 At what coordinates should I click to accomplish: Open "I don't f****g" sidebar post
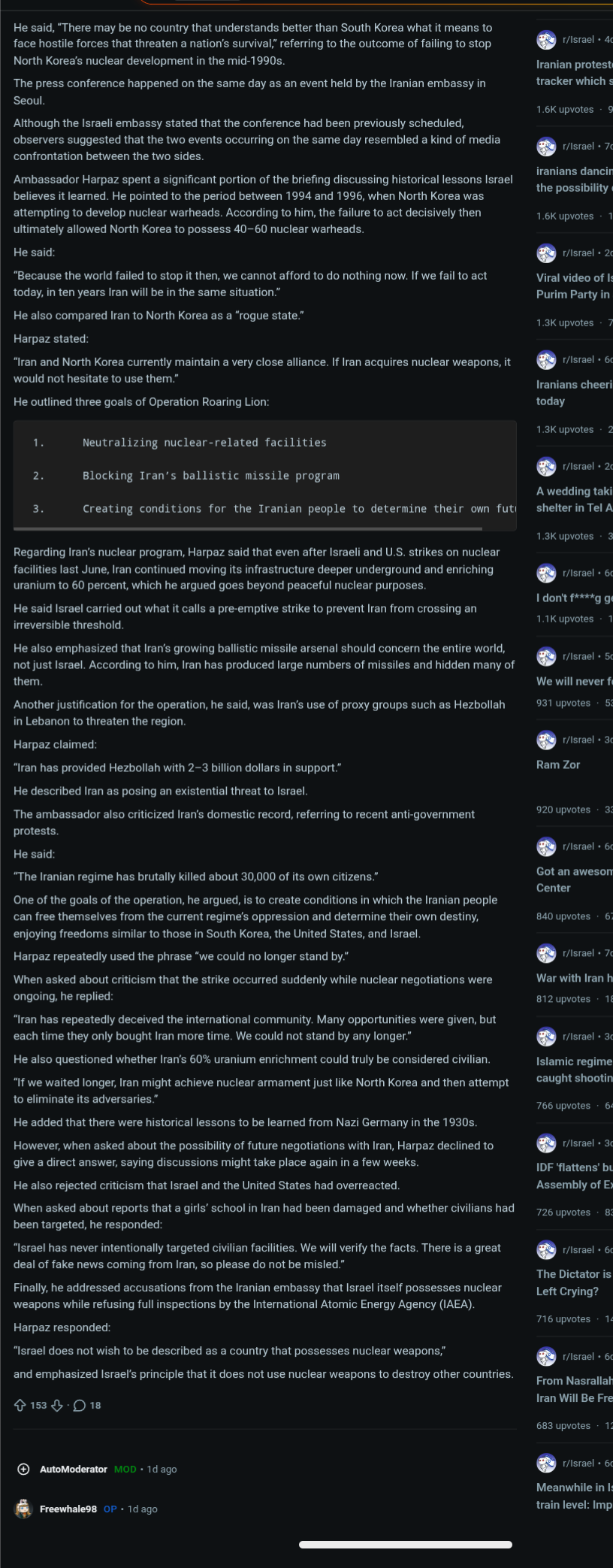tap(574, 598)
